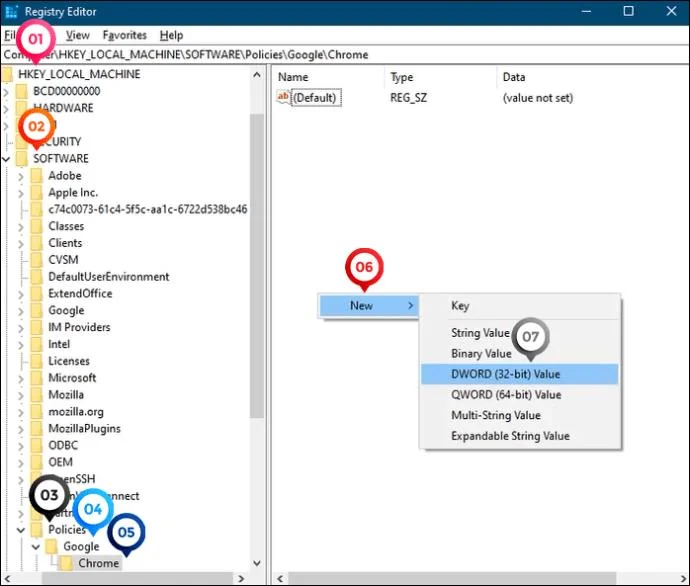This screenshot has height=586, width=690.
Task: Click tree pane scroll down arrow
Action: (257, 563)
